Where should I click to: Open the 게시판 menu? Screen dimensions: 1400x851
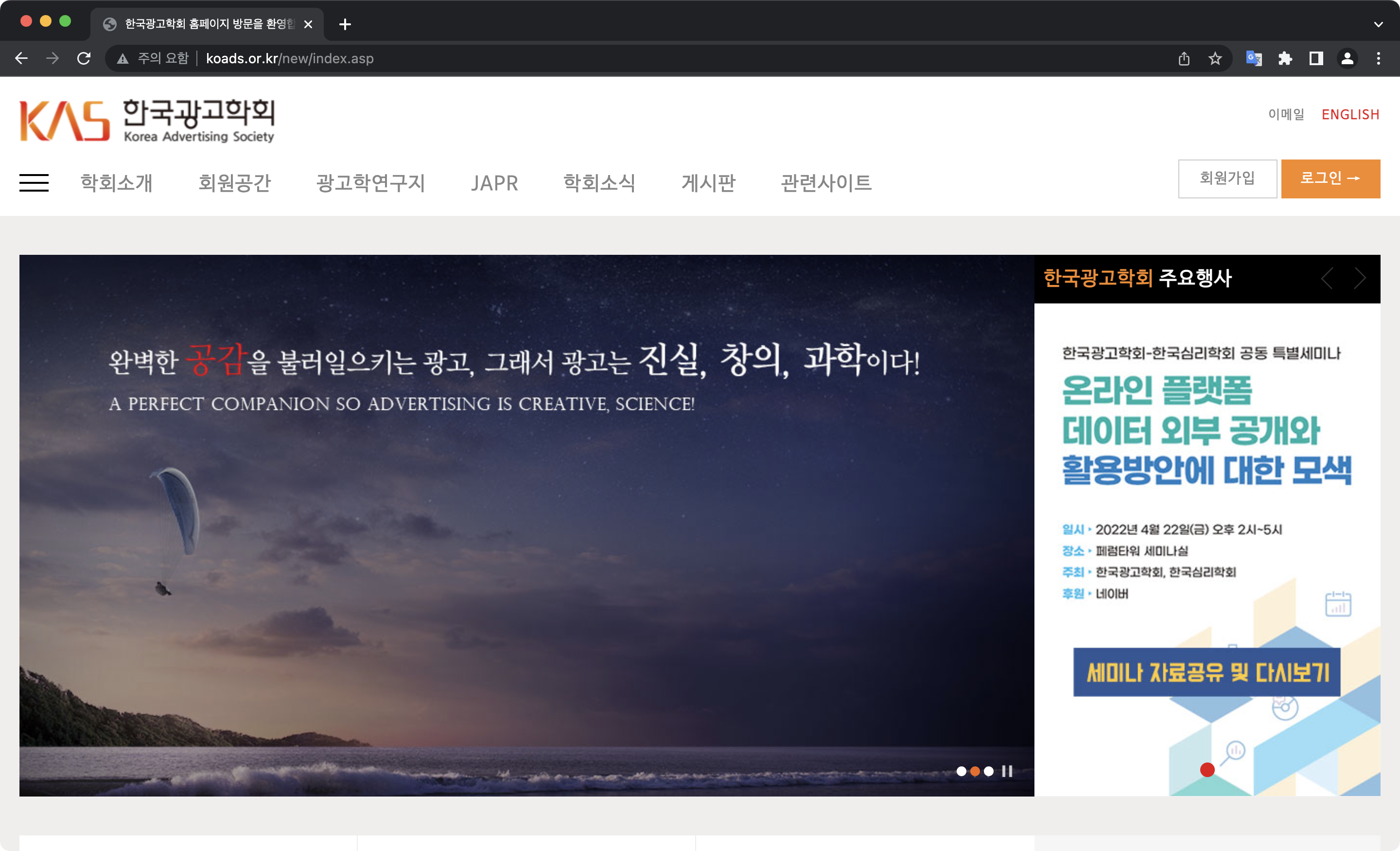(x=709, y=182)
